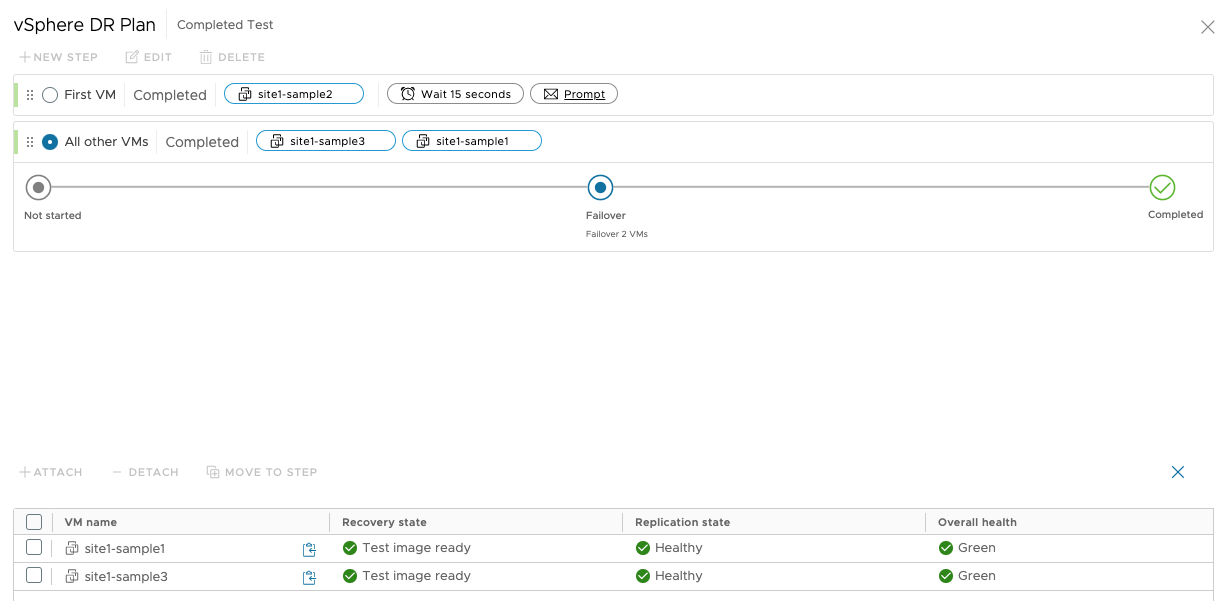
Task: Click the VM name column header
Action: click(x=91, y=522)
